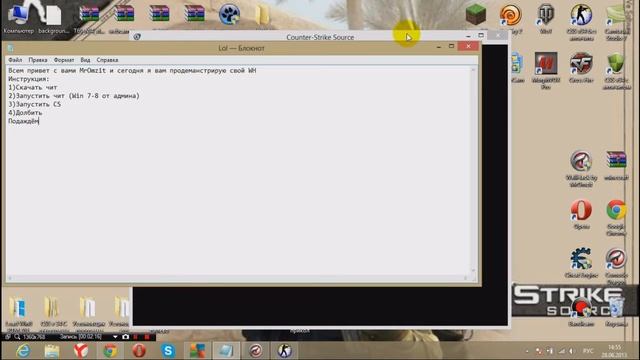The image size is (640, 360).
Task: Open the Вид menu in Notepad
Action: (85, 60)
